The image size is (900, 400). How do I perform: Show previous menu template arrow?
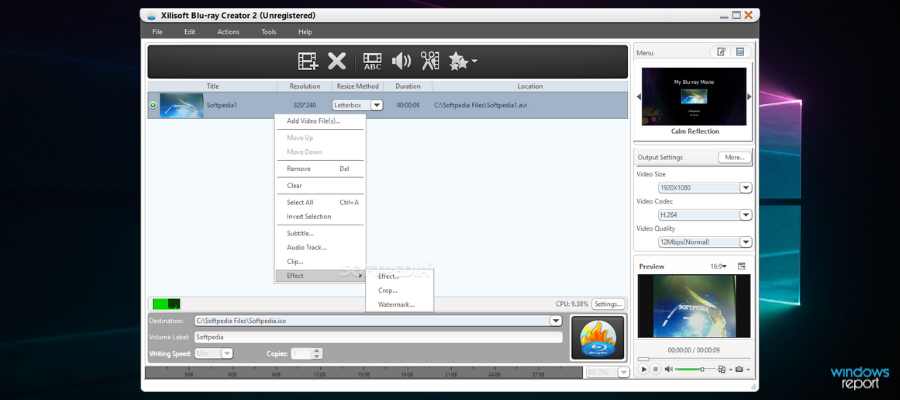(639, 97)
